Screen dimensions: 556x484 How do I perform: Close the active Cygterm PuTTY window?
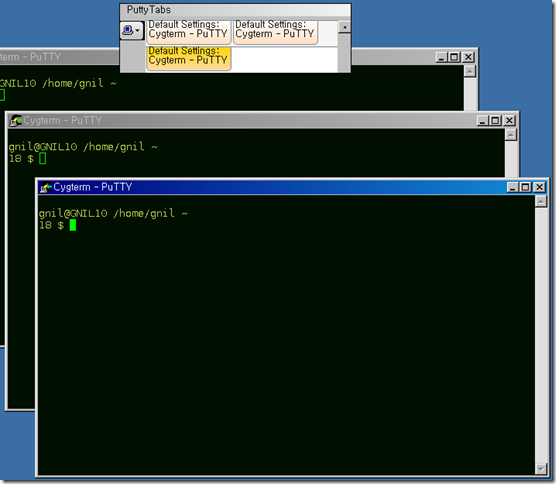pyautogui.click(x=539, y=187)
